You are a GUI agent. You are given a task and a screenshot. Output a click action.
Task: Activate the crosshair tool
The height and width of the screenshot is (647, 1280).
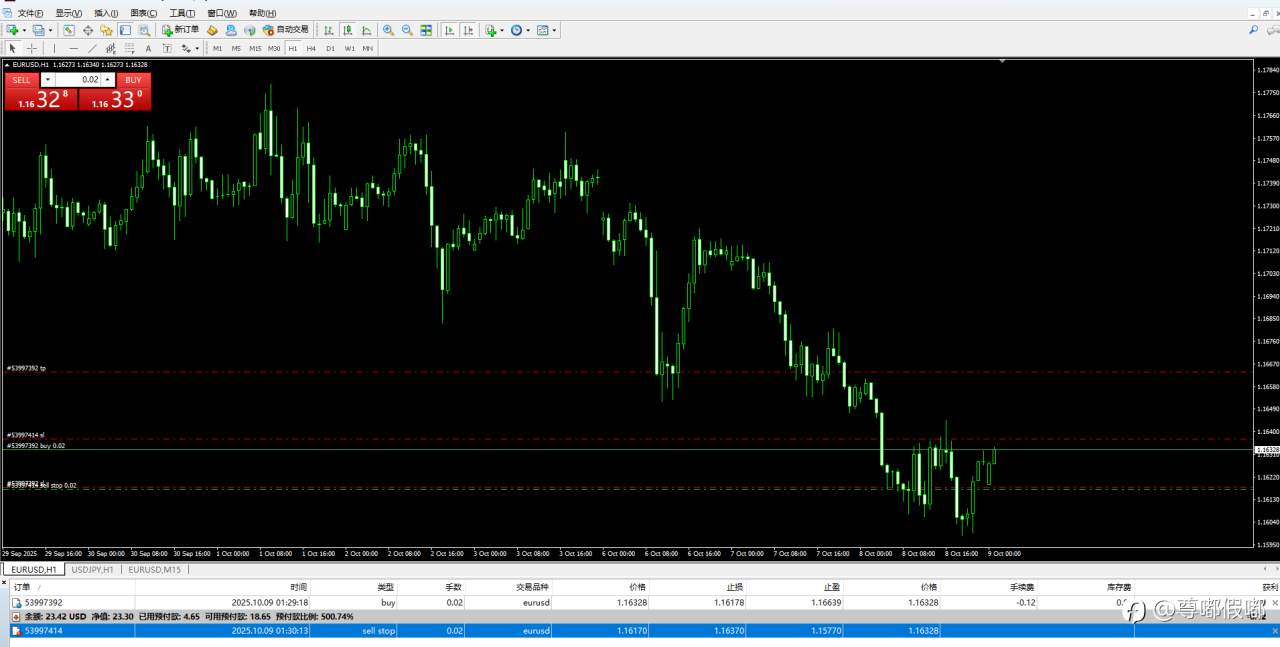[31, 48]
